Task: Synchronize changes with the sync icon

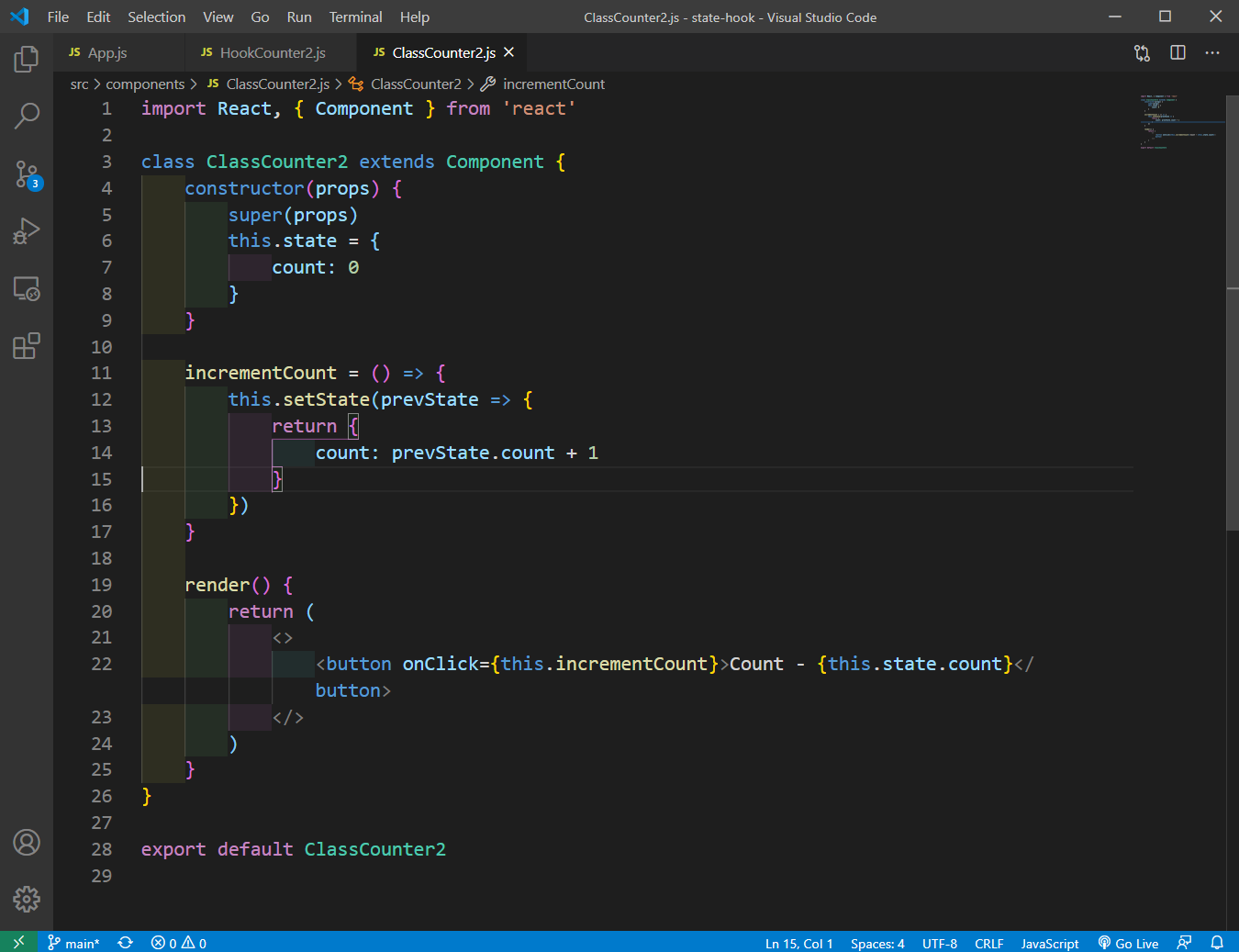Action: click(x=126, y=943)
